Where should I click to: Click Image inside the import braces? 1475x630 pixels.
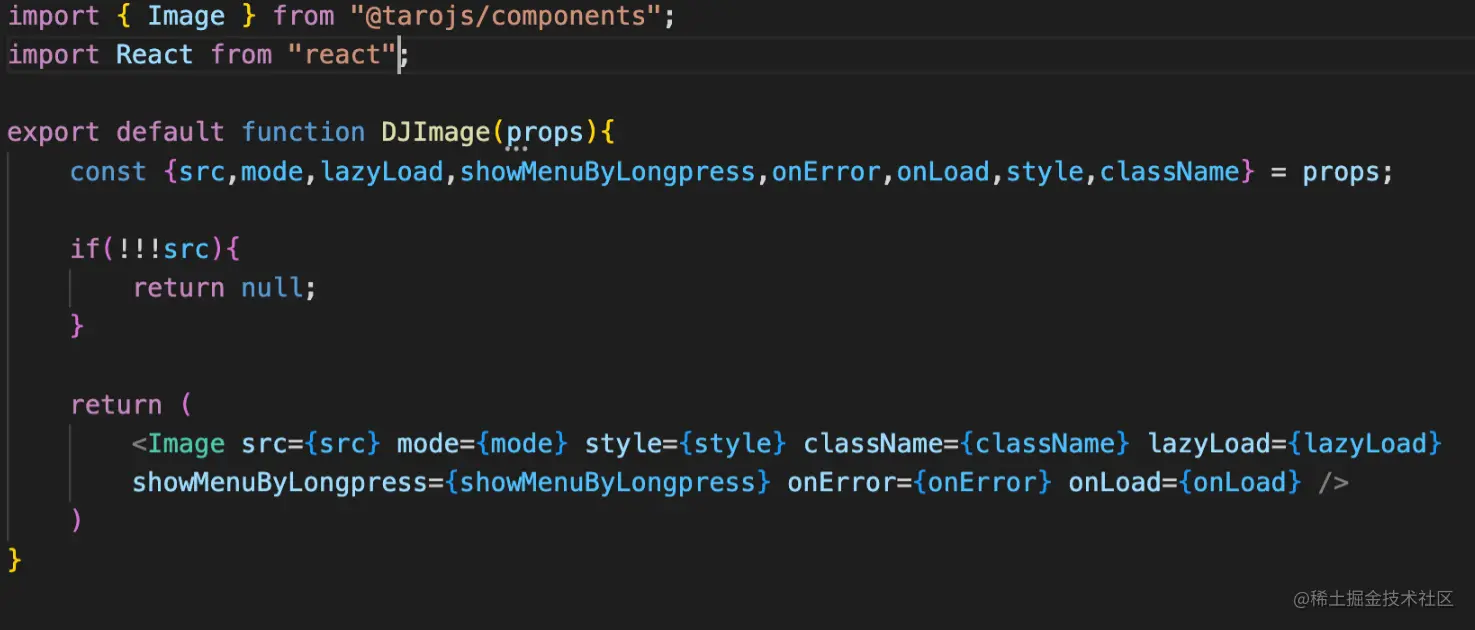click(x=186, y=16)
